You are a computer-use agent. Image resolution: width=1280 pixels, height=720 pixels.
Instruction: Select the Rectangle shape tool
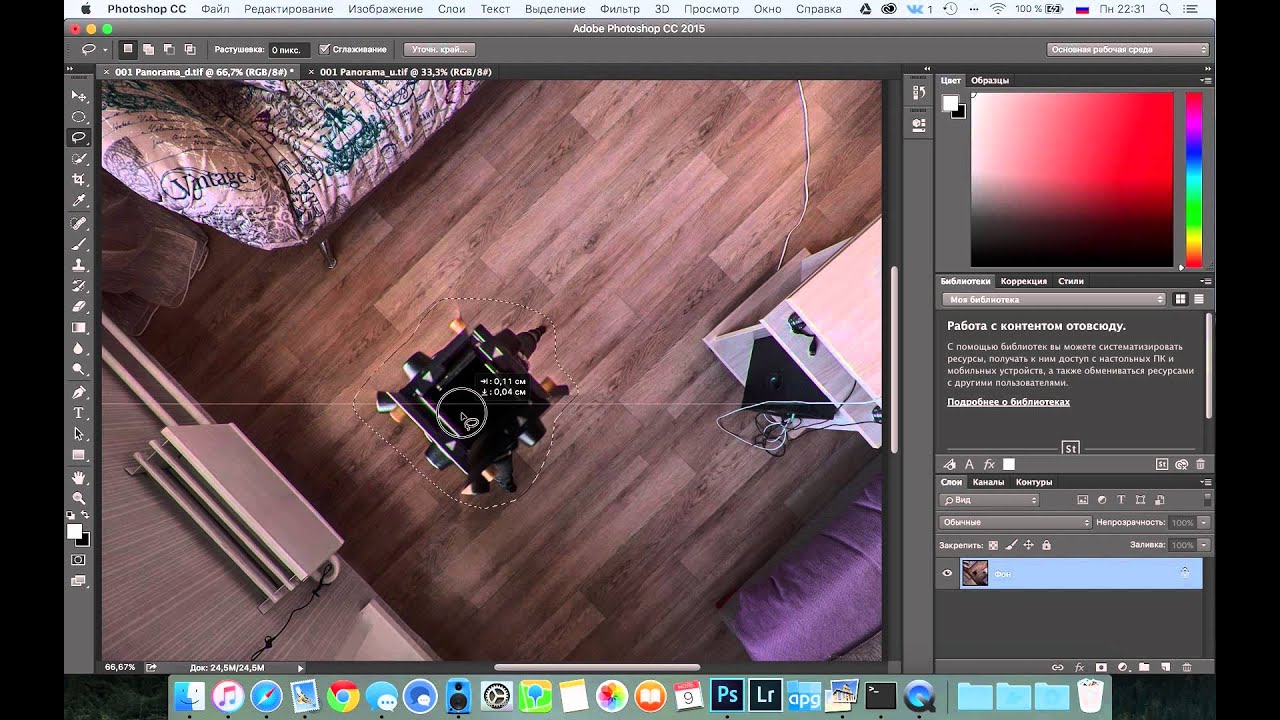click(x=79, y=455)
